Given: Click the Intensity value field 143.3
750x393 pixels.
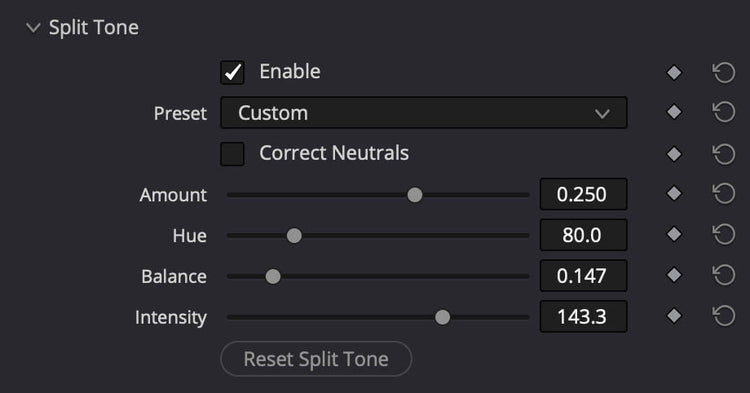Looking at the screenshot, I should 584,317.
